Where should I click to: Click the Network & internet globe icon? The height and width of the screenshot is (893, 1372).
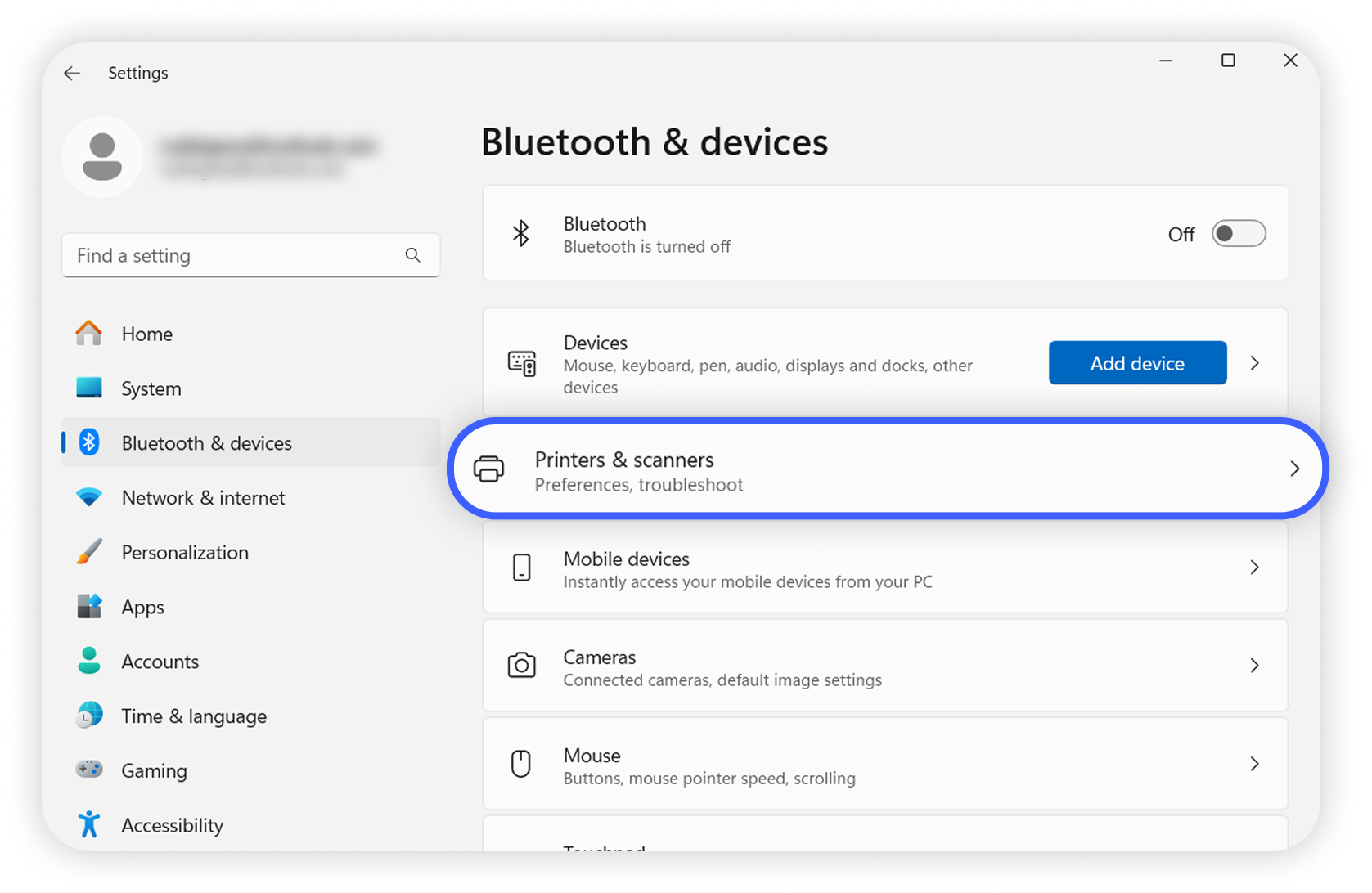88,497
